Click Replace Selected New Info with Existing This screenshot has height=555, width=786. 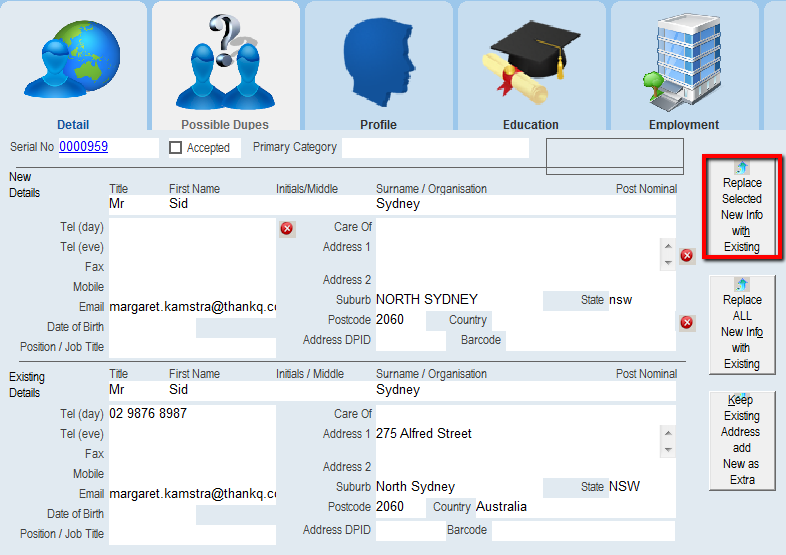[x=742, y=208]
